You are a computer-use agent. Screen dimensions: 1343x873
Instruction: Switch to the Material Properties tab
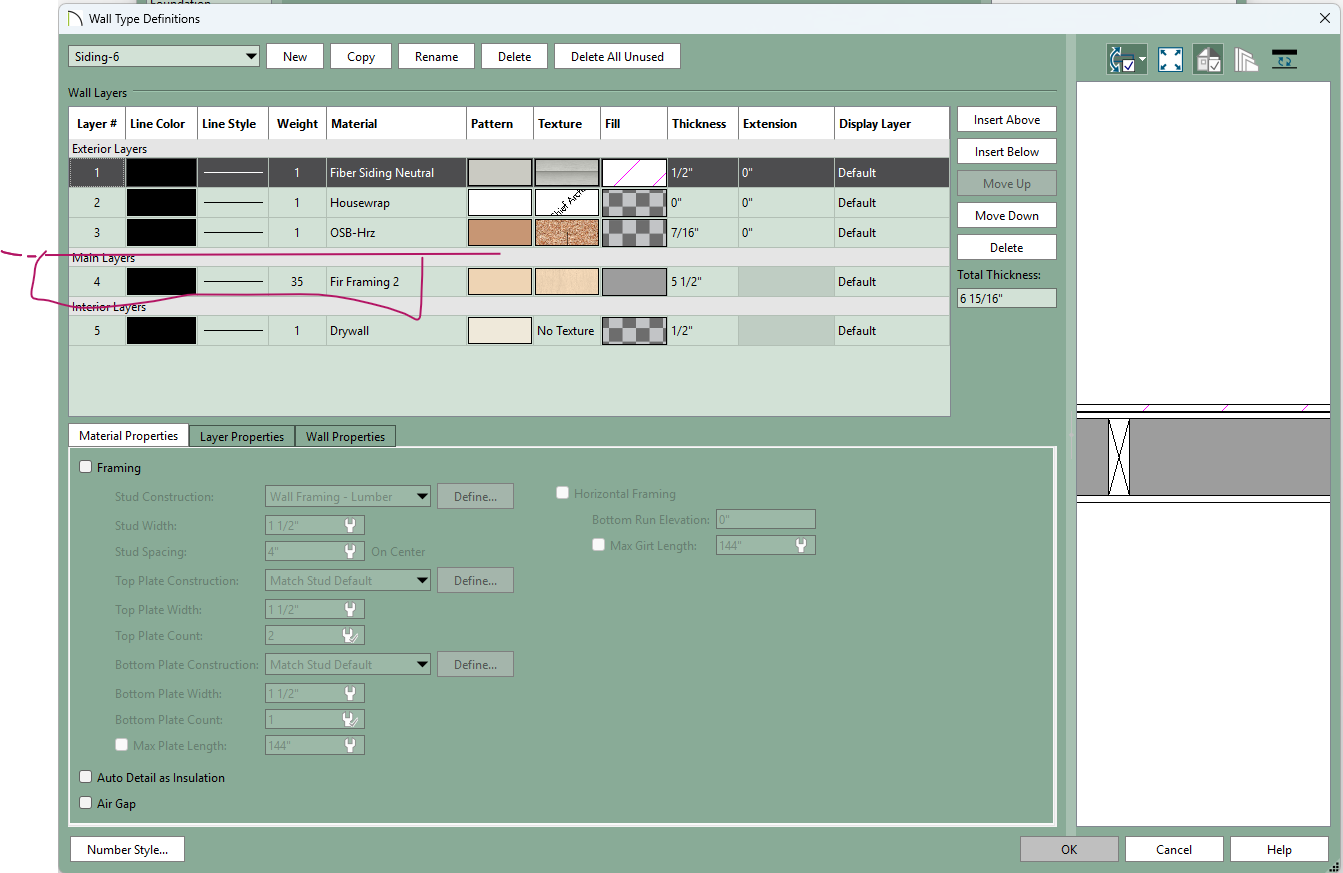(x=128, y=436)
